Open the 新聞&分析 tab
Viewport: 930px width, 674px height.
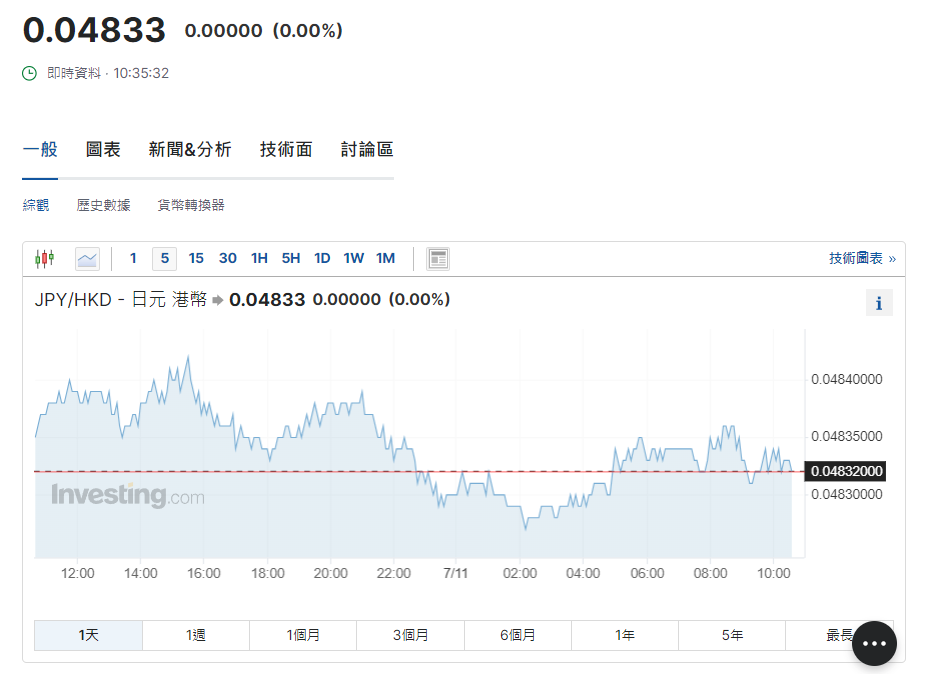click(x=189, y=147)
